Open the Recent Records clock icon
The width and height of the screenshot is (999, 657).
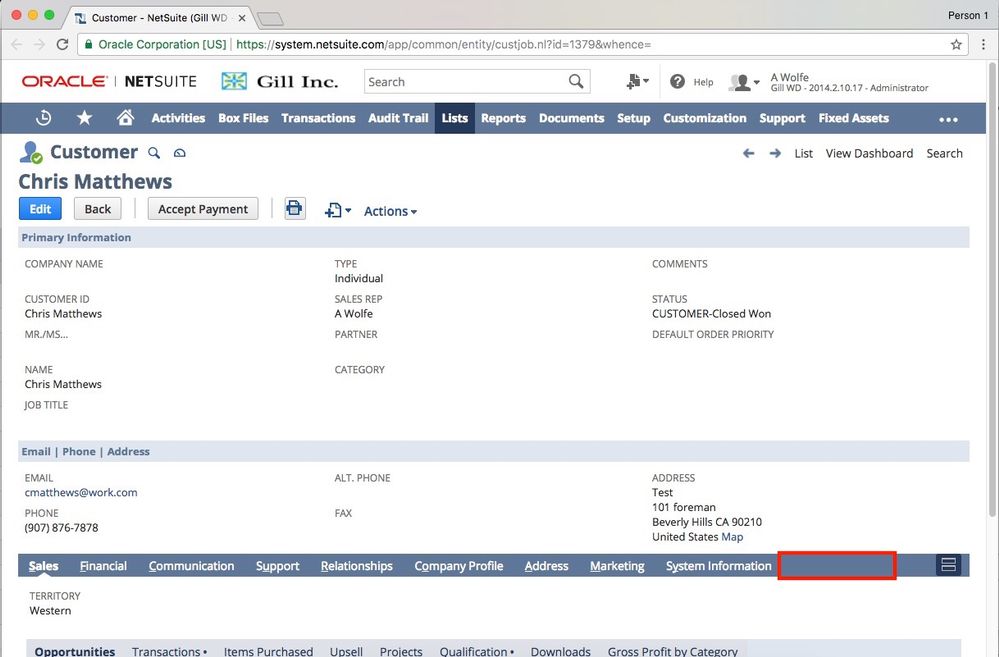[x=44, y=118]
